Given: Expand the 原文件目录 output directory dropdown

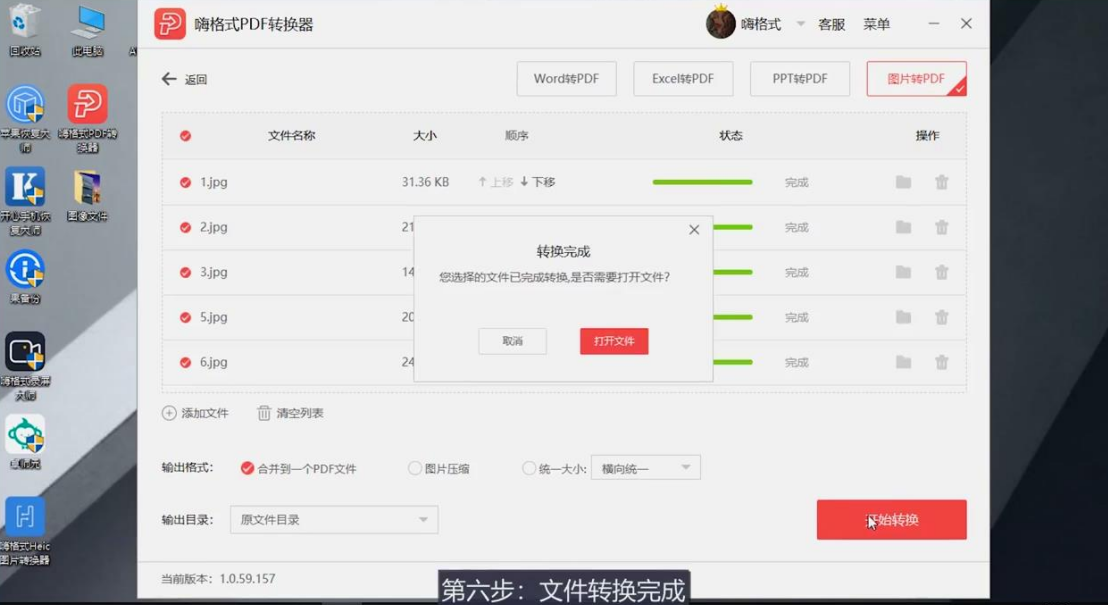Looking at the screenshot, I should point(334,519).
